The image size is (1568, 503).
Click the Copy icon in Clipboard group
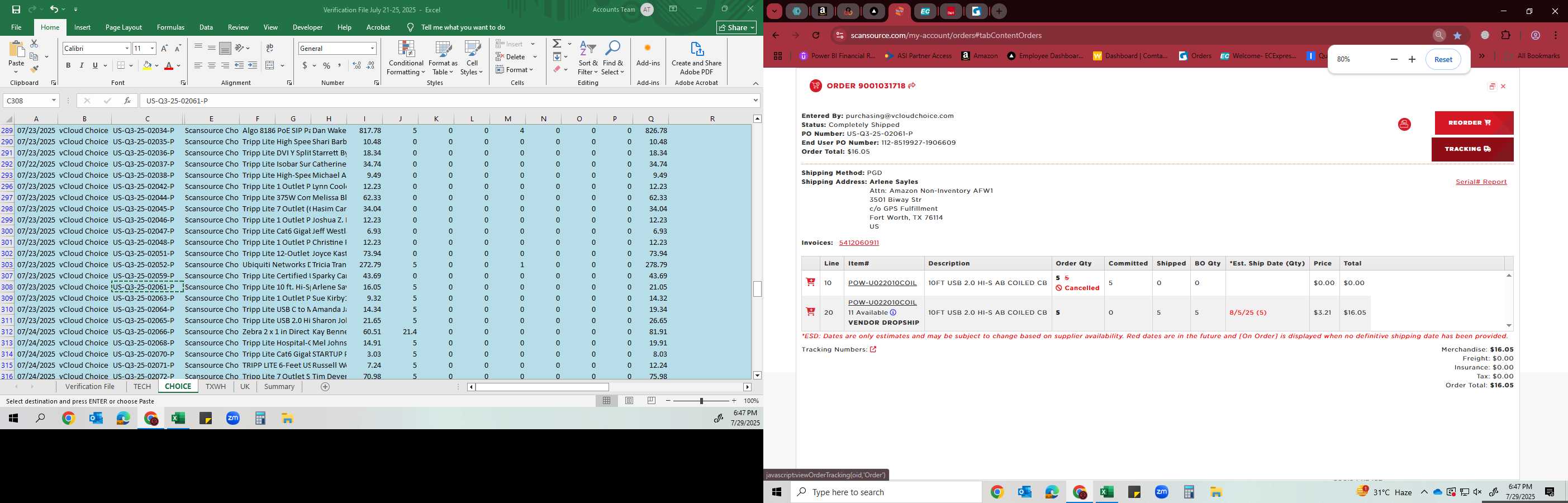tap(34, 56)
